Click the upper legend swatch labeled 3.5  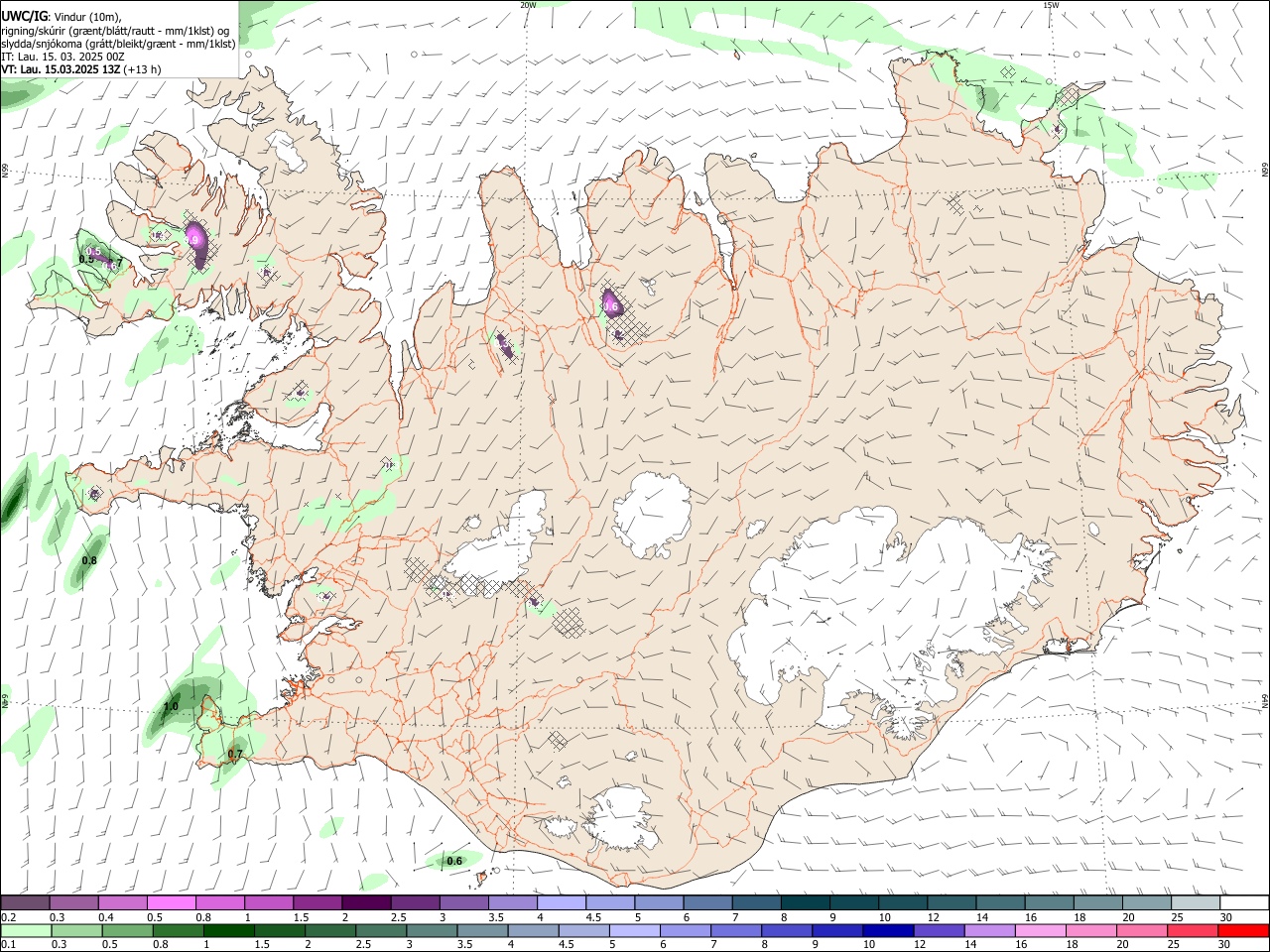pos(513,903)
